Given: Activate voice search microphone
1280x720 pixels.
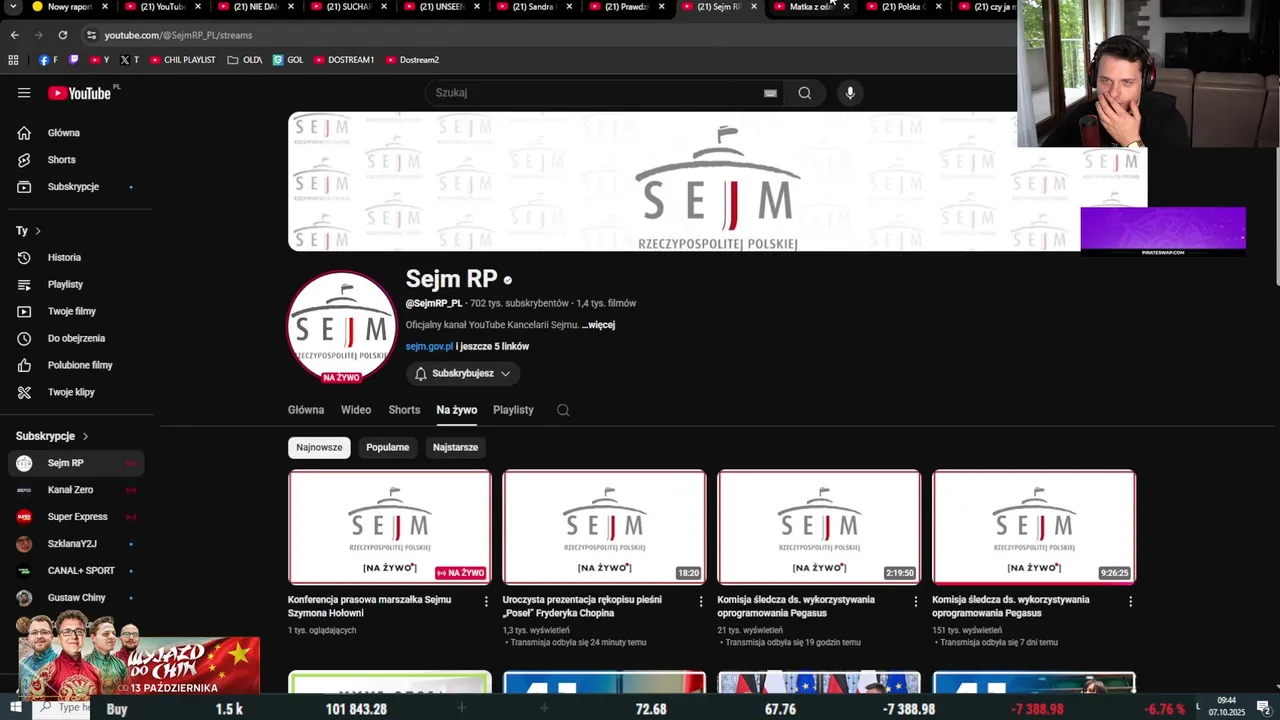Looking at the screenshot, I should tap(850, 93).
